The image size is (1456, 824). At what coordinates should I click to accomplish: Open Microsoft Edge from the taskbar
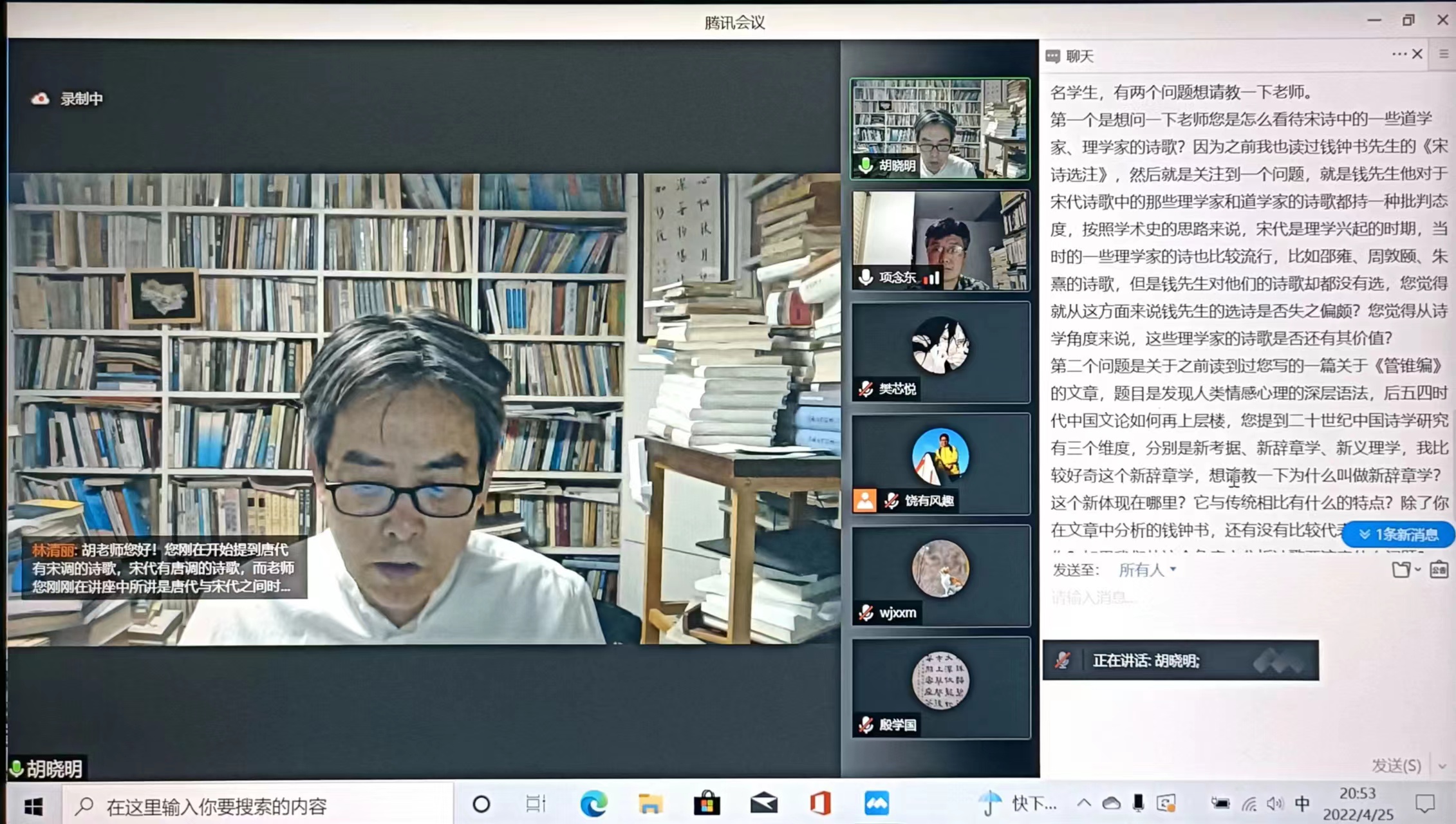point(593,804)
